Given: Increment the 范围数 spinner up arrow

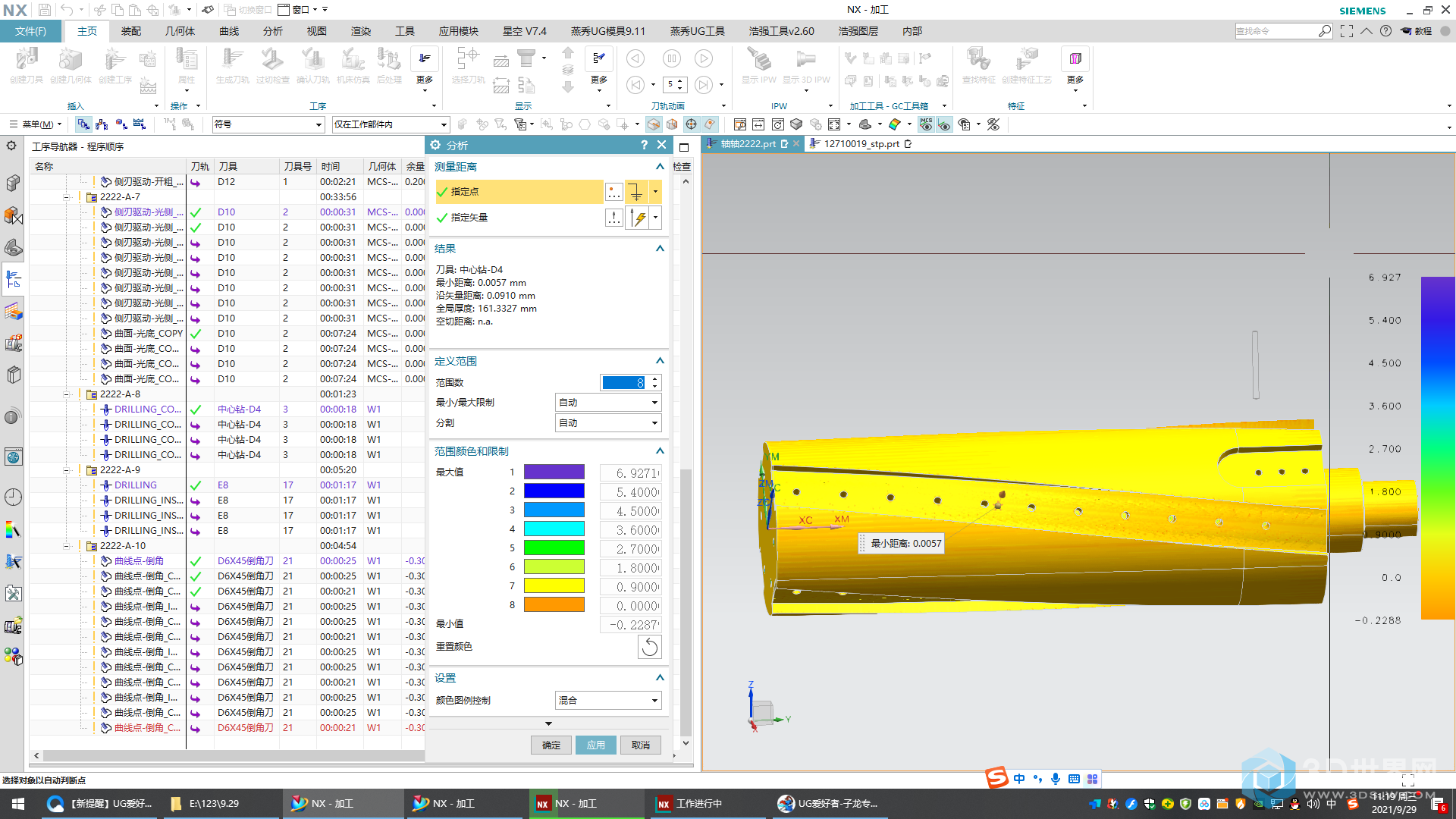Looking at the screenshot, I should [656, 378].
